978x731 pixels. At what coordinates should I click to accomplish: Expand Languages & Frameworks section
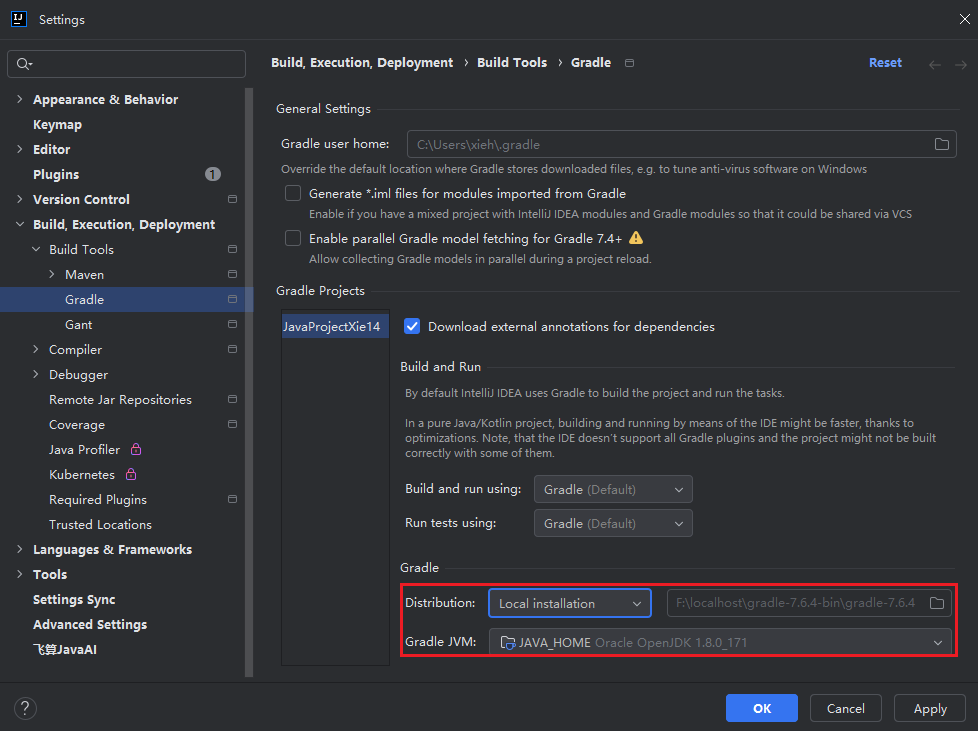click(19, 549)
